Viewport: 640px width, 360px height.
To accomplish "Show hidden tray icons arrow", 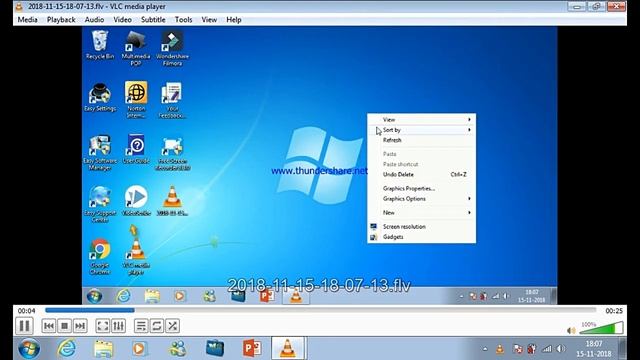I will tap(485, 349).
